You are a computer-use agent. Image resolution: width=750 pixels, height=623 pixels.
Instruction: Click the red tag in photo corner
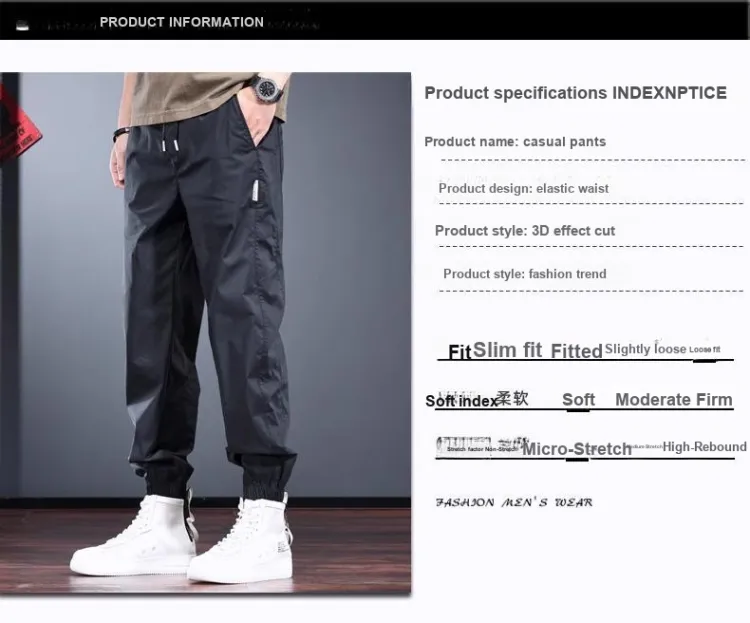18,127
